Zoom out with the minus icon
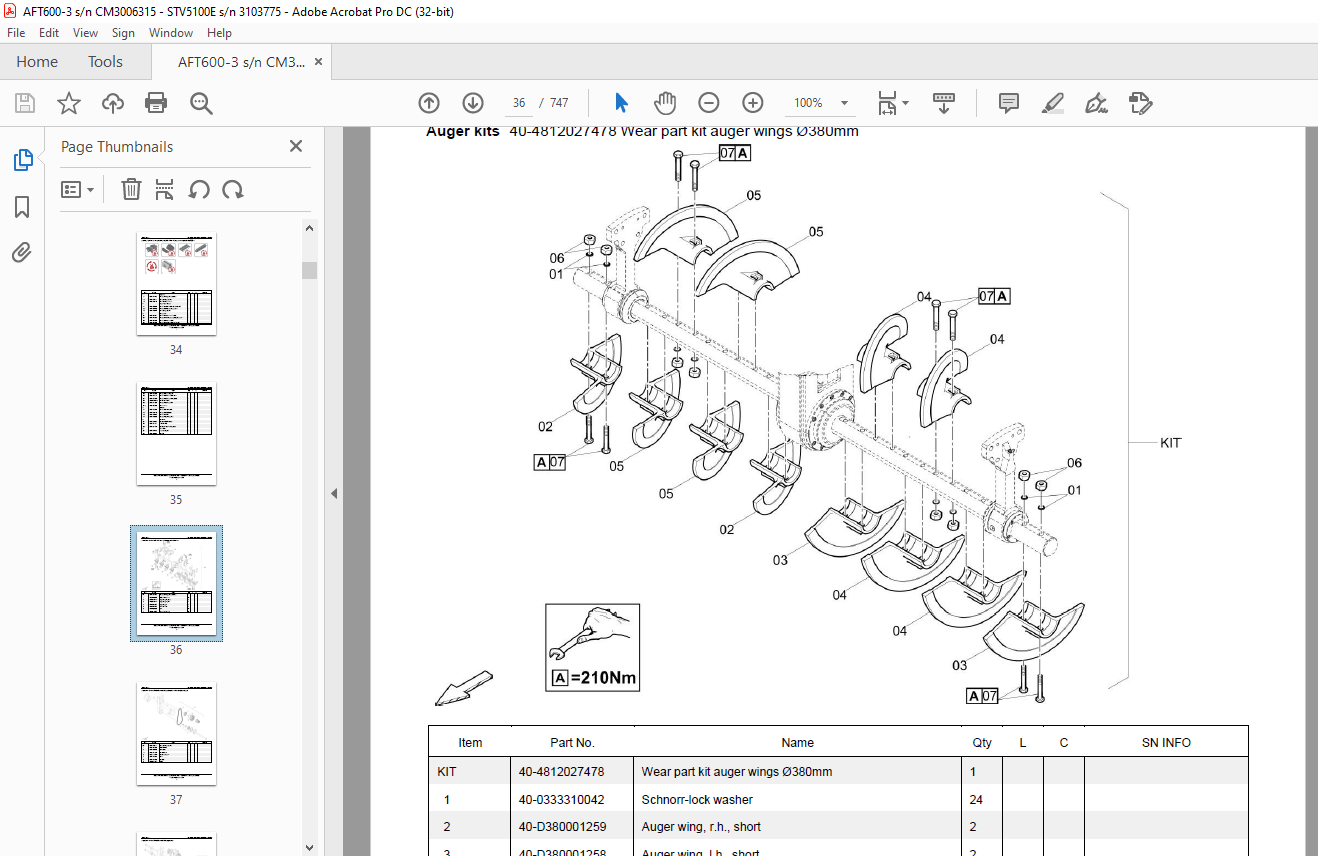The image size is (1318, 856). point(709,103)
